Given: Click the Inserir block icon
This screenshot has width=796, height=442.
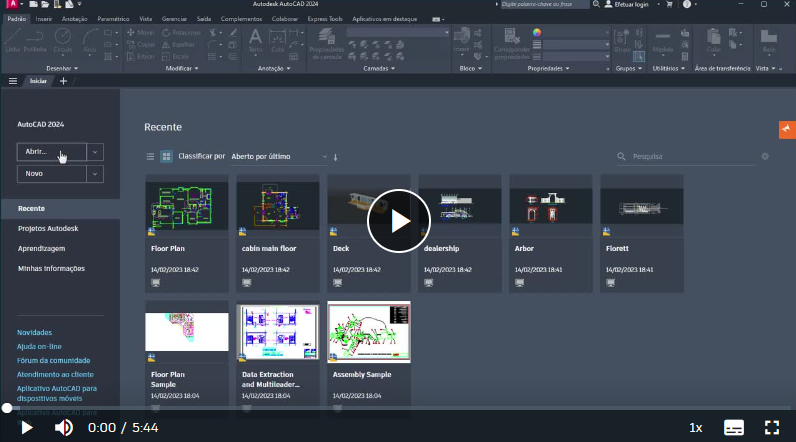Looking at the screenshot, I should click(461, 40).
